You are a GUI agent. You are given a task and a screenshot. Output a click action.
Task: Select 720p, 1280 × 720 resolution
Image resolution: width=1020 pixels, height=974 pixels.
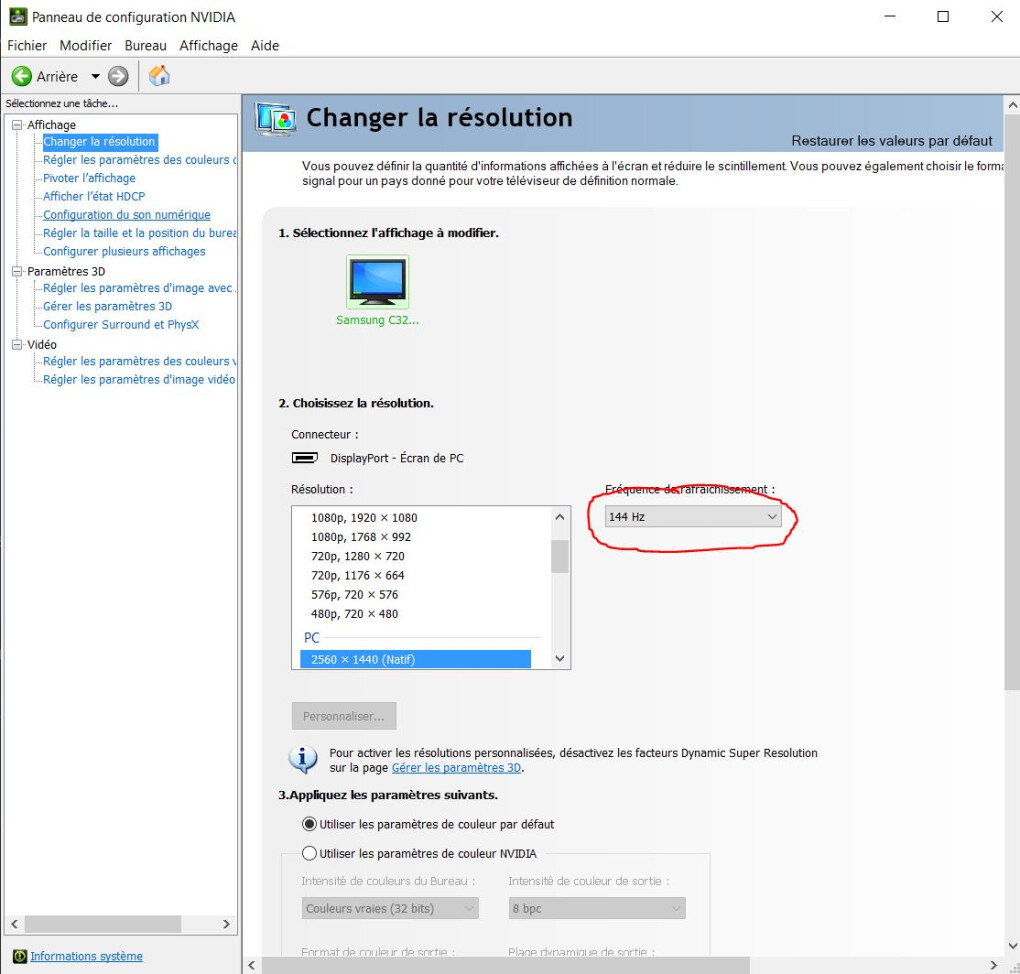pyautogui.click(x=358, y=556)
